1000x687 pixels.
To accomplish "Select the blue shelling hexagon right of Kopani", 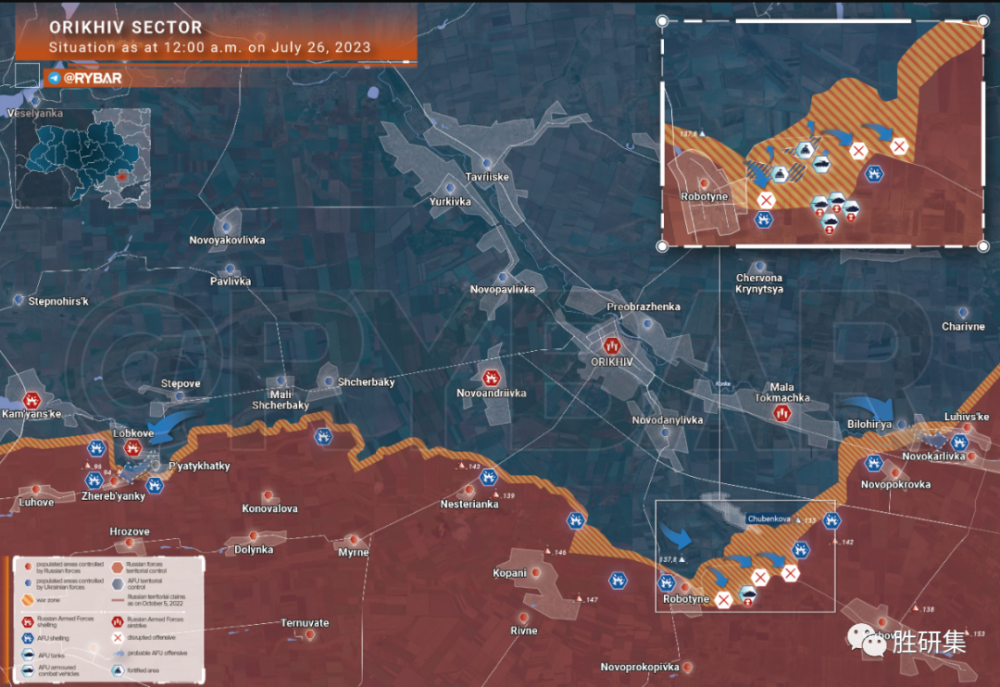I will pyautogui.click(x=617, y=580).
